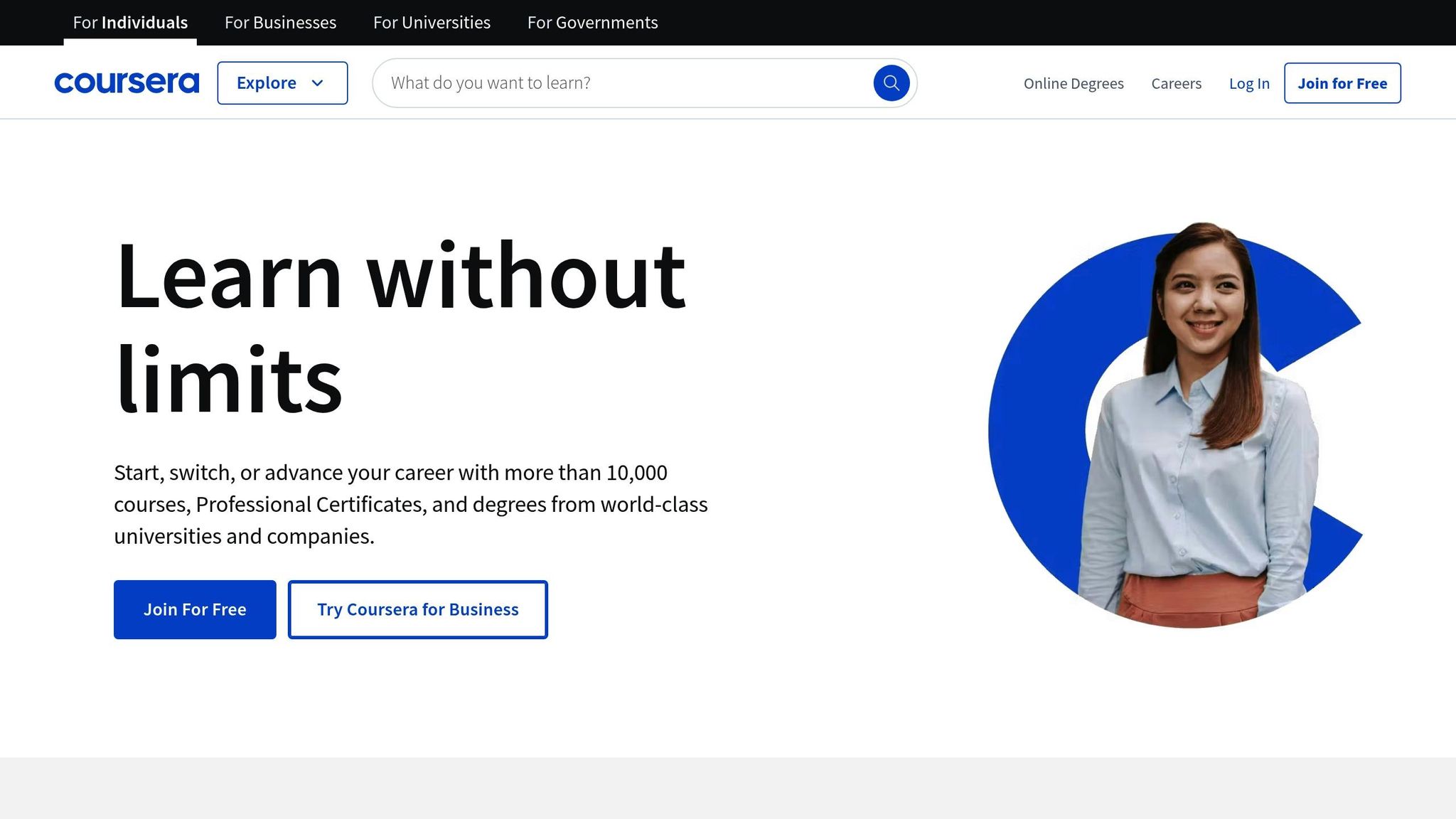Click the search magnifying glass icon

[891, 82]
